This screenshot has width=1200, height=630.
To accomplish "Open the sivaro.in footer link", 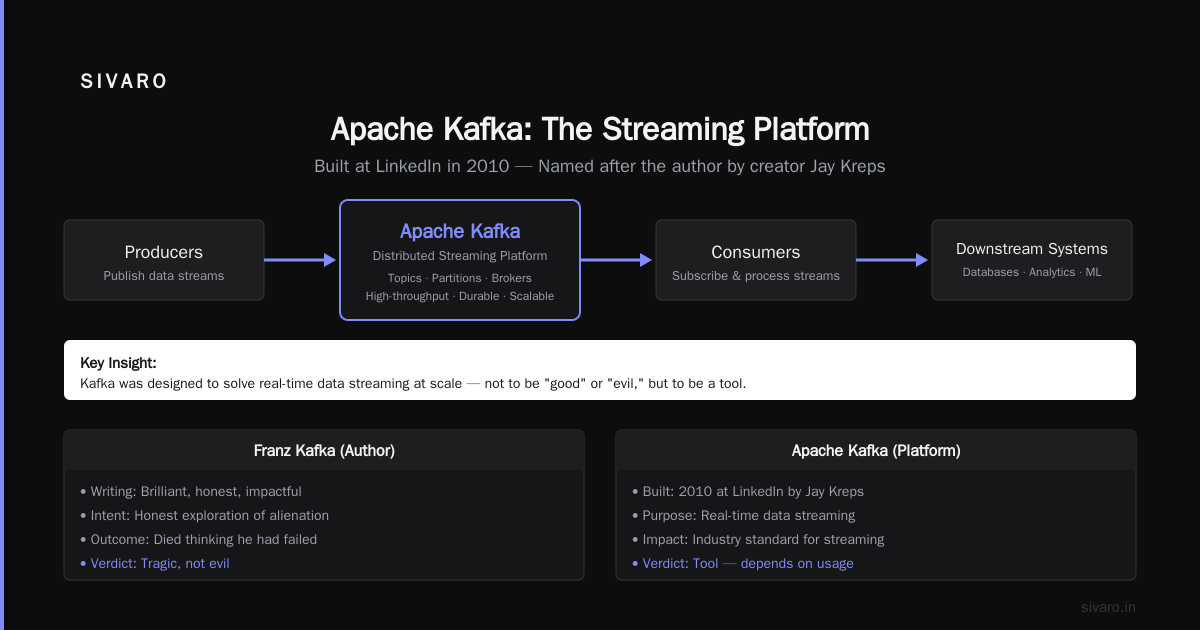I will pyautogui.click(x=1109, y=607).
